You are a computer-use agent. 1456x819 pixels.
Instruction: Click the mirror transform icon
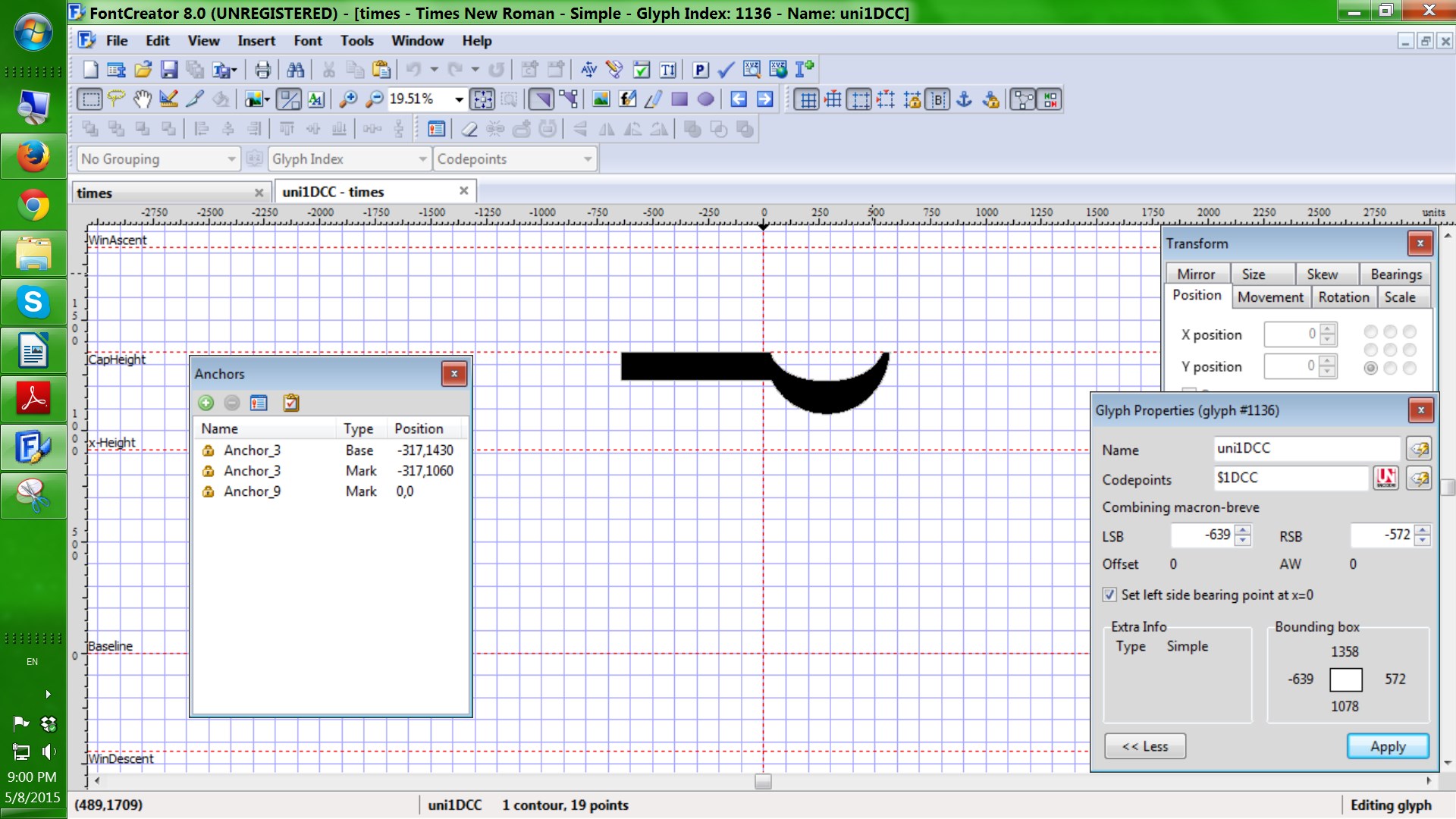pos(1196,273)
